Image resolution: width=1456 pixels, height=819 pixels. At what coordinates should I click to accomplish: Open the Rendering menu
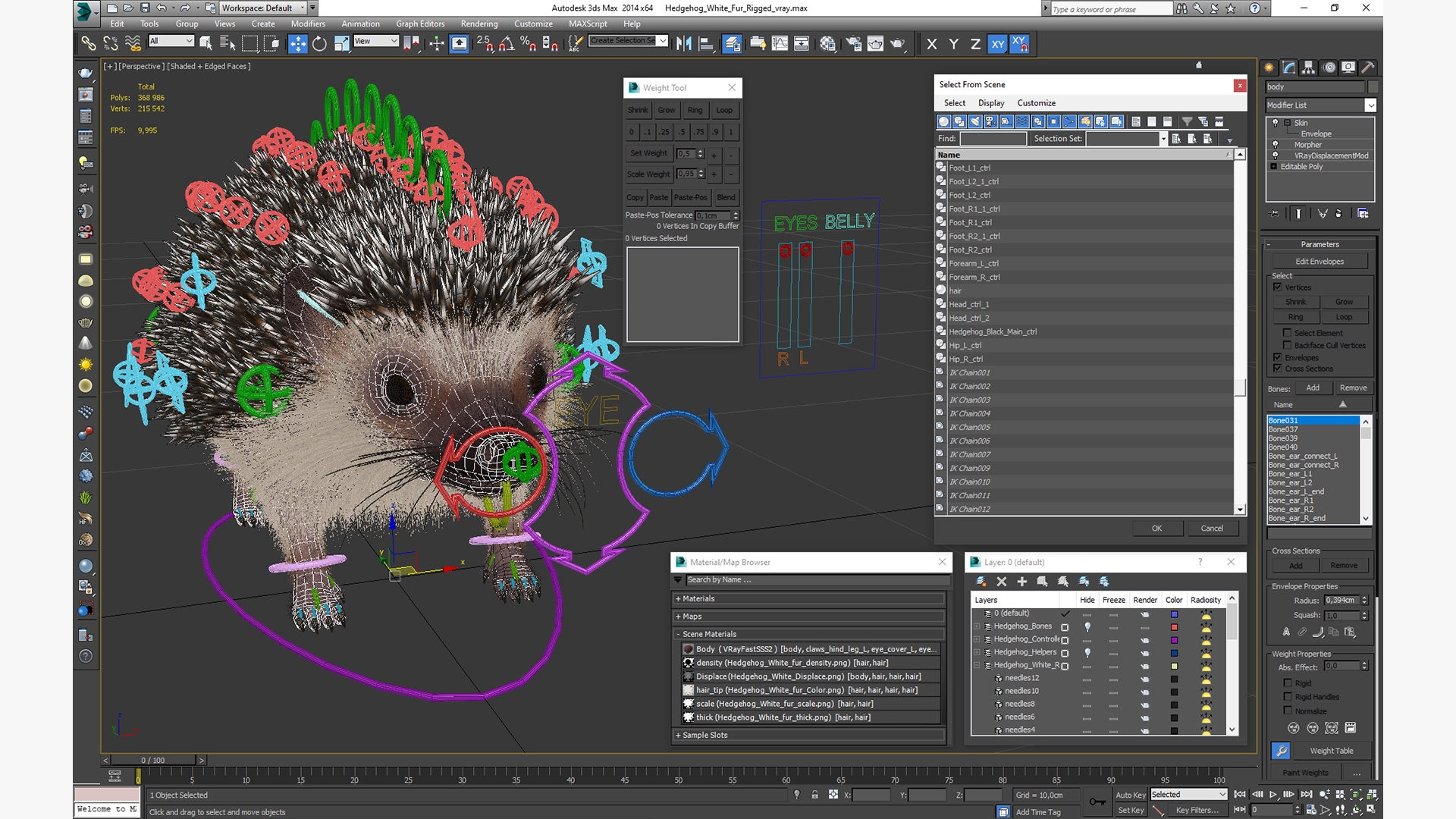(479, 24)
